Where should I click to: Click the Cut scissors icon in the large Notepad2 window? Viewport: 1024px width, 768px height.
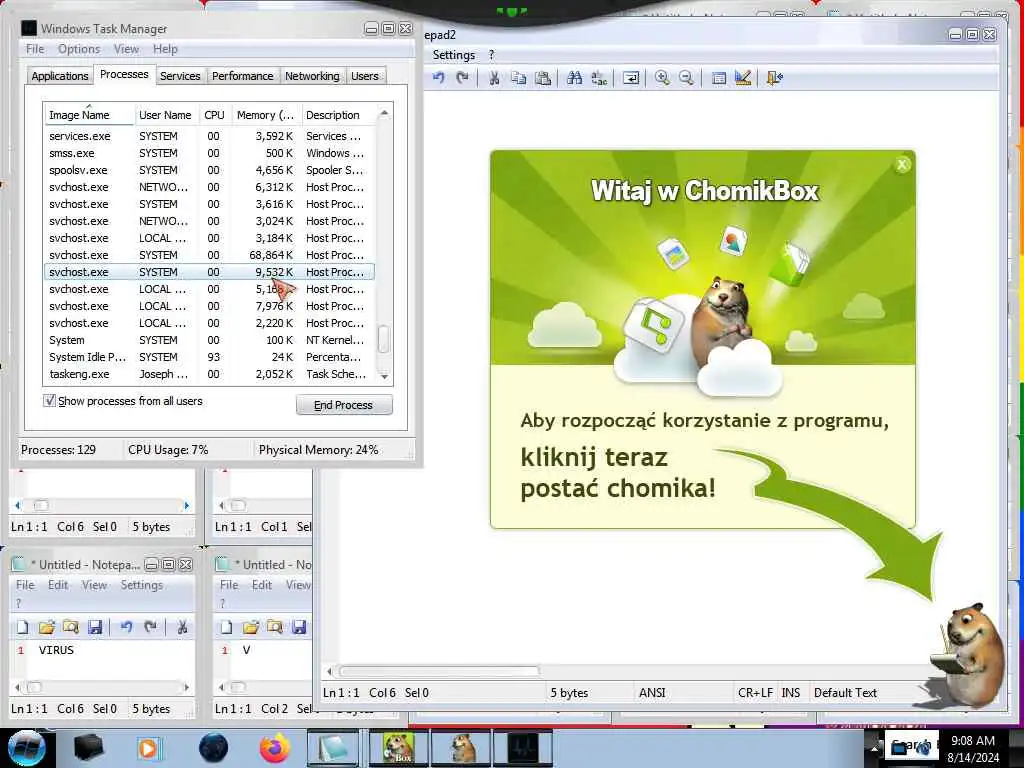point(494,78)
